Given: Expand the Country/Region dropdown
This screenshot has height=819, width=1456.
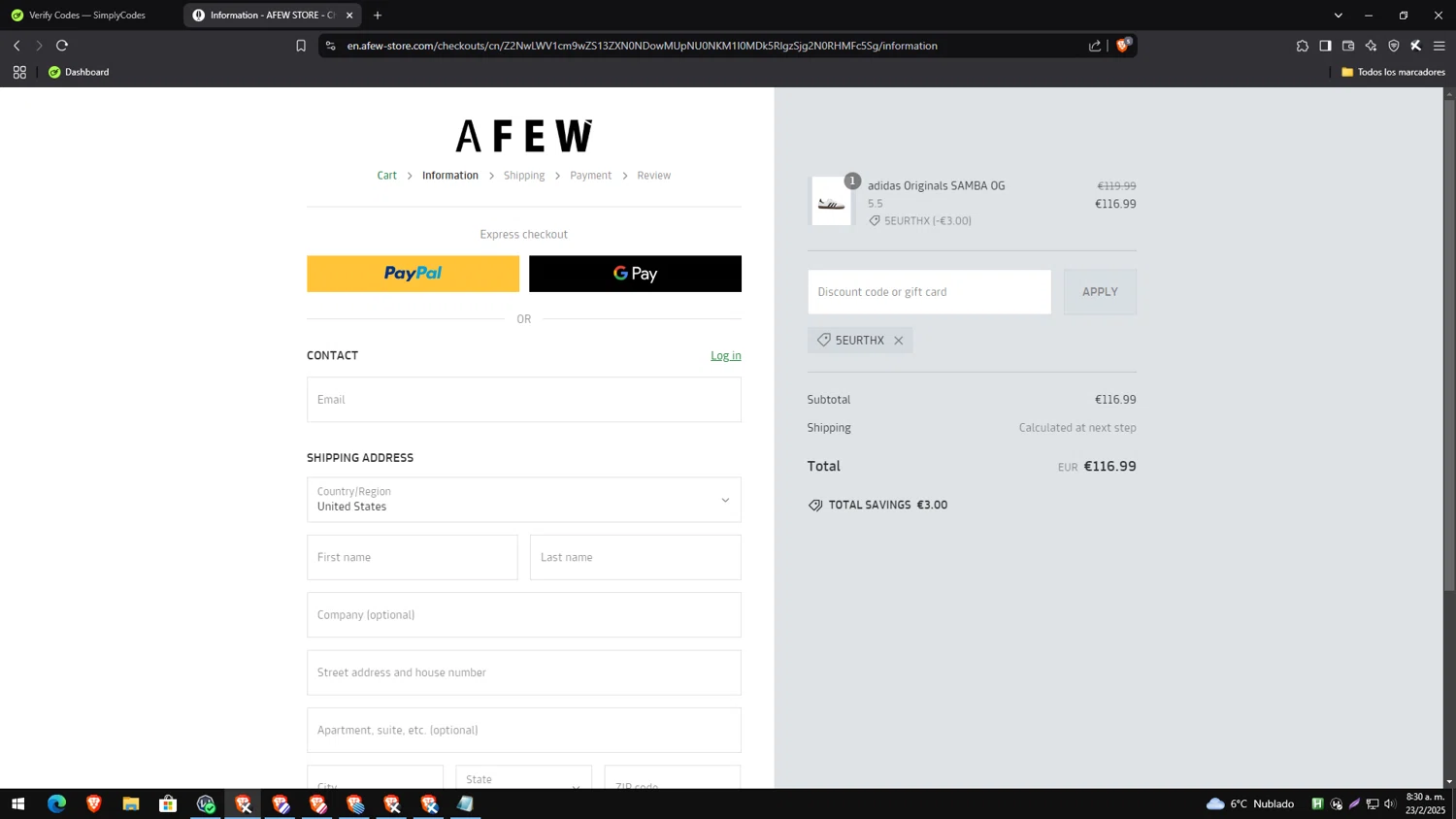Looking at the screenshot, I should [x=524, y=500].
